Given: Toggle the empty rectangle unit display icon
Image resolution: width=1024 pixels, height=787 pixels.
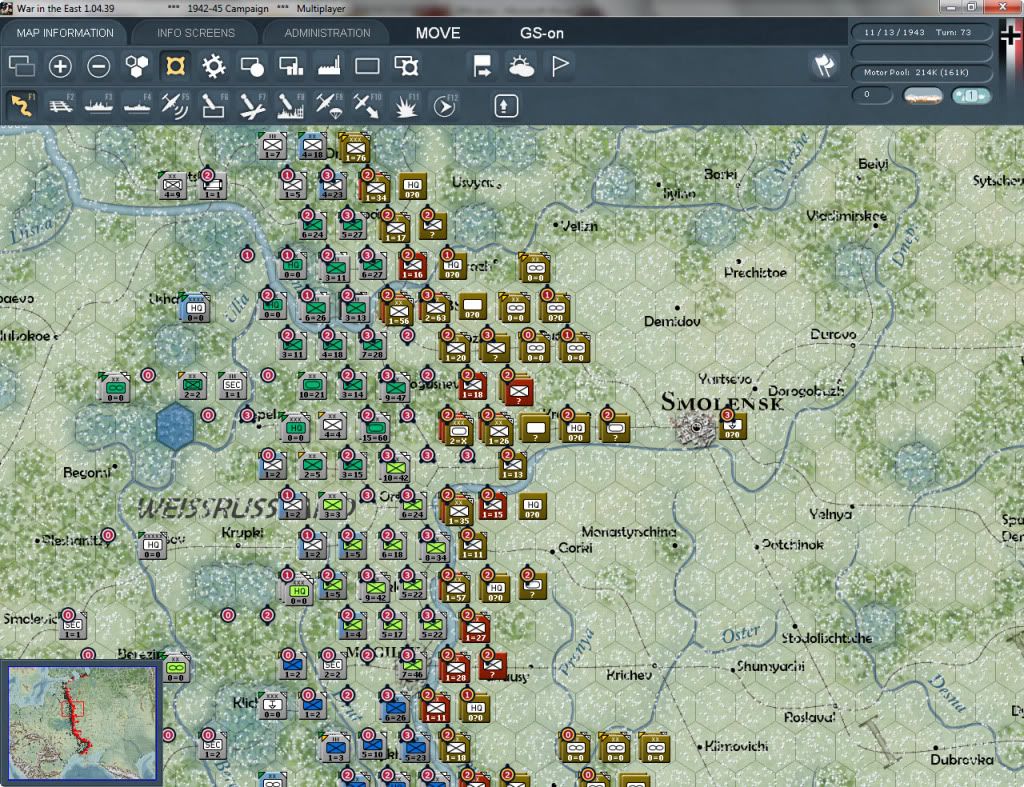Looking at the screenshot, I should [367, 66].
